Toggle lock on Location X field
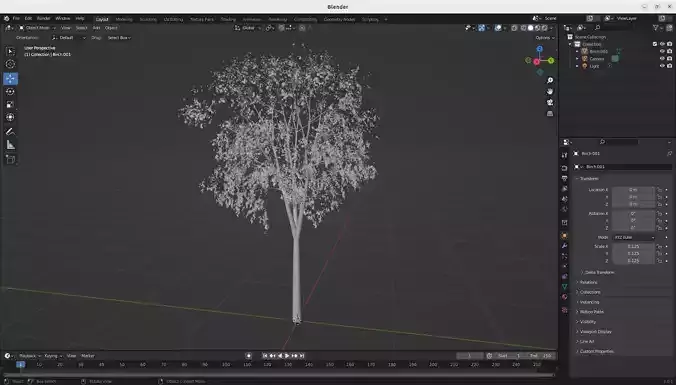 point(659,190)
